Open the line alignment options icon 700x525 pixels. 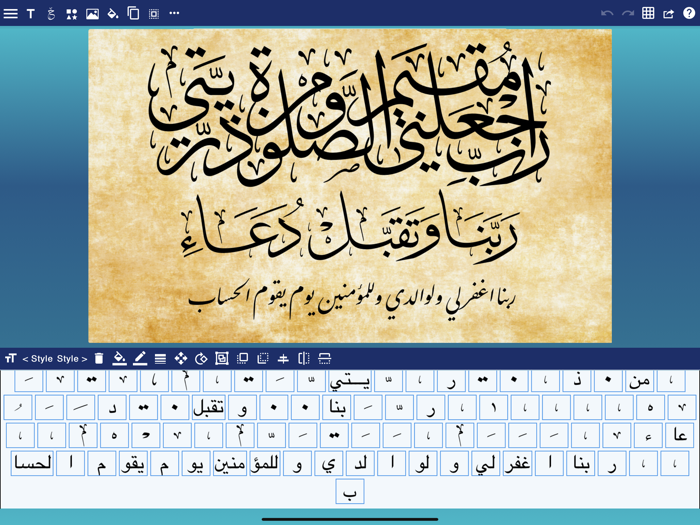point(160,359)
